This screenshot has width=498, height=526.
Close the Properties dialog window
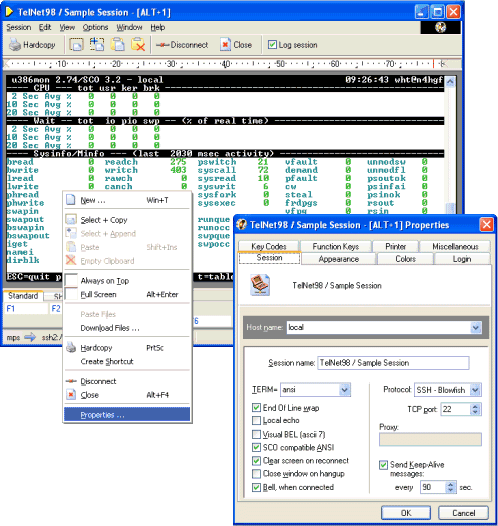(486, 224)
